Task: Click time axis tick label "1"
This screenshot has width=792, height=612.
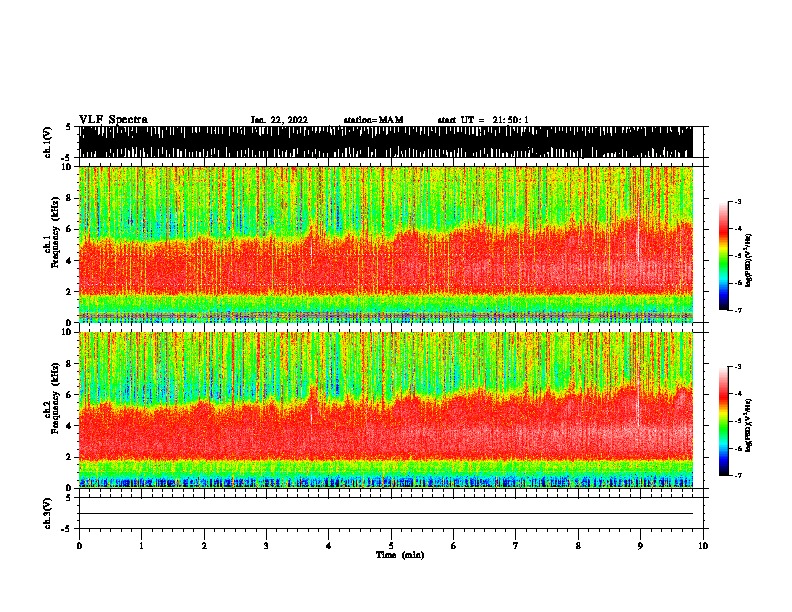Action: (141, 546)
